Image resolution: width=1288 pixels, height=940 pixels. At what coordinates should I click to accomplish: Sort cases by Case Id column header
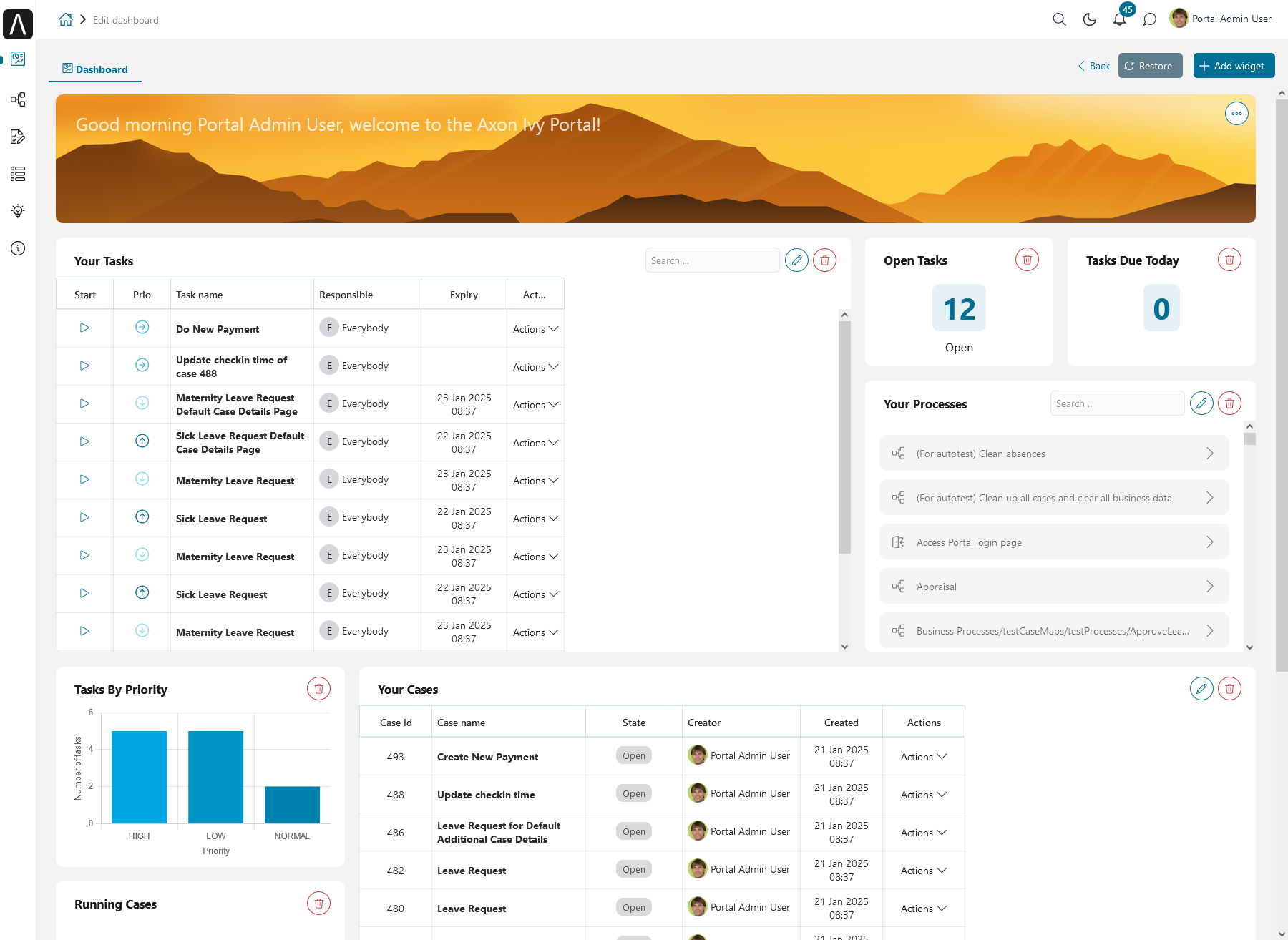[x=396, y=723]
